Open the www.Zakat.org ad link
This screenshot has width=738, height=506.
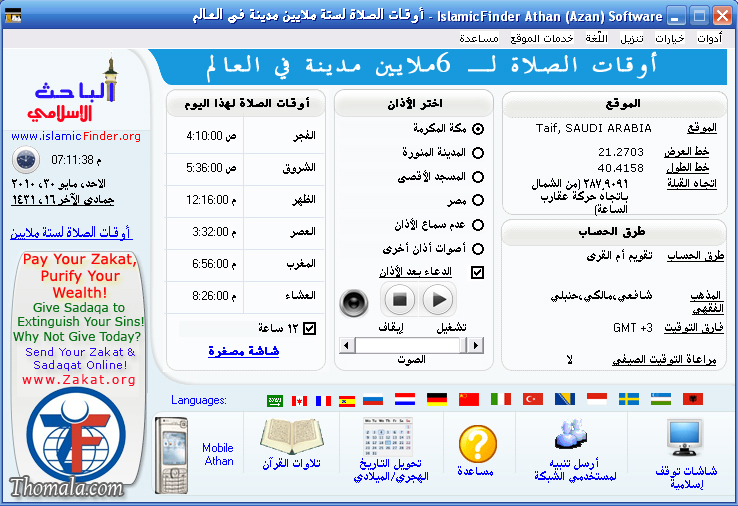coord(79,379)
